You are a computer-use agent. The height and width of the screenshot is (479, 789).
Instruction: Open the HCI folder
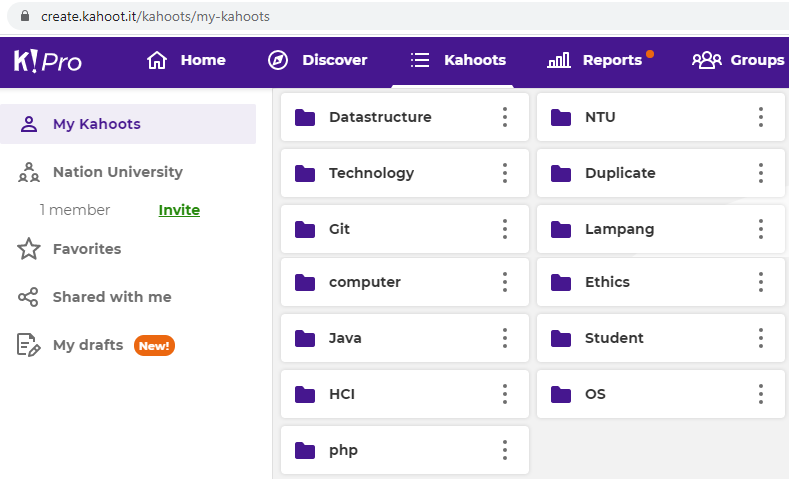pos(342,394)
